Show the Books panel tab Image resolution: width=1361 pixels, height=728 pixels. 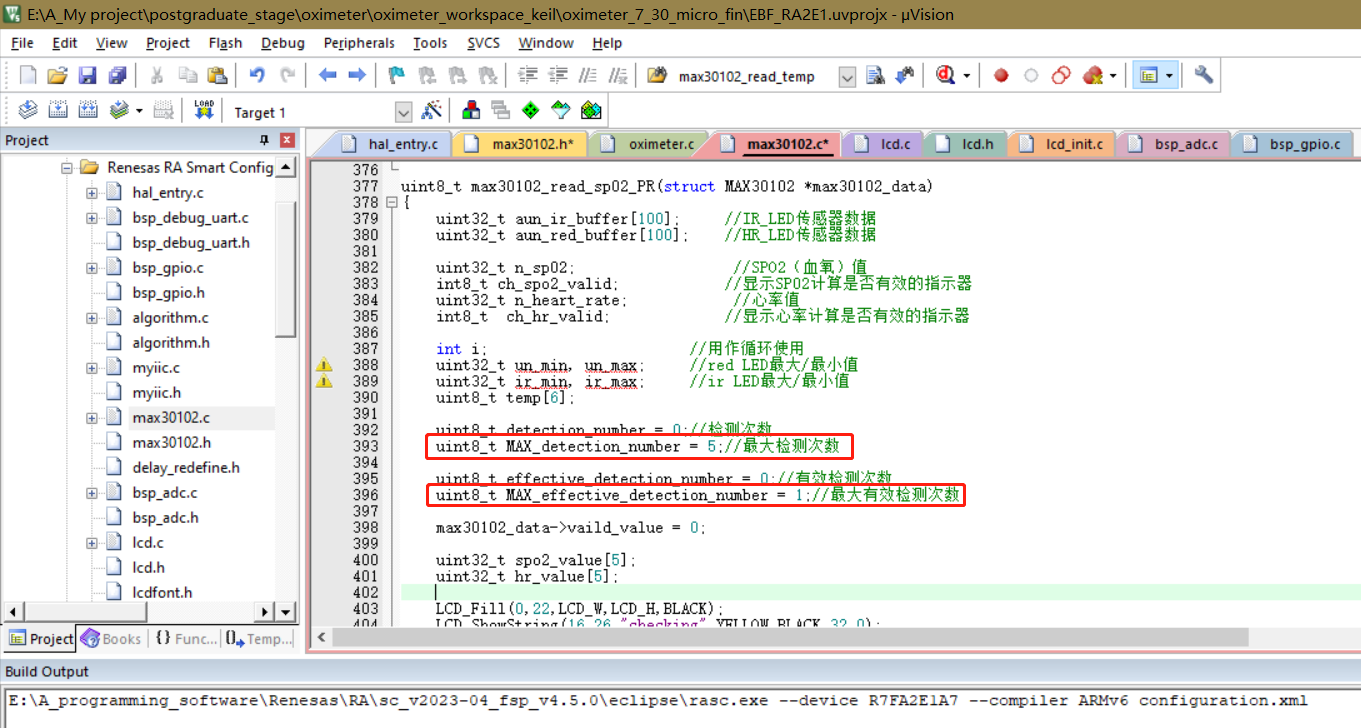coord(111,639)
